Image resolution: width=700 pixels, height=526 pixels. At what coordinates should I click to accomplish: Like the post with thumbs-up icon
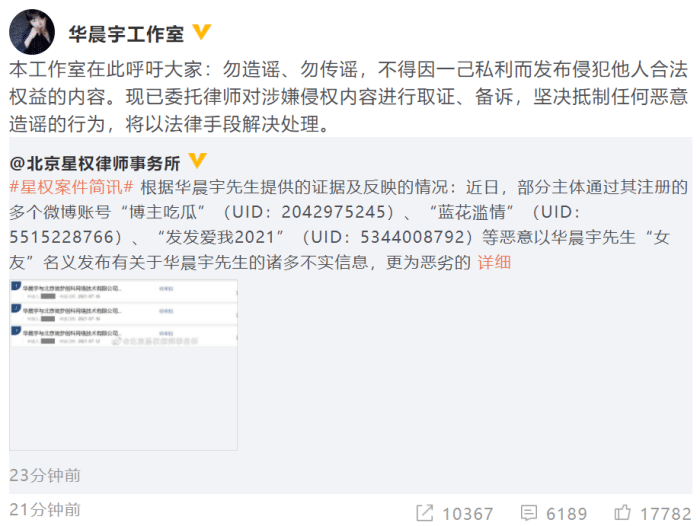[622, 512]
